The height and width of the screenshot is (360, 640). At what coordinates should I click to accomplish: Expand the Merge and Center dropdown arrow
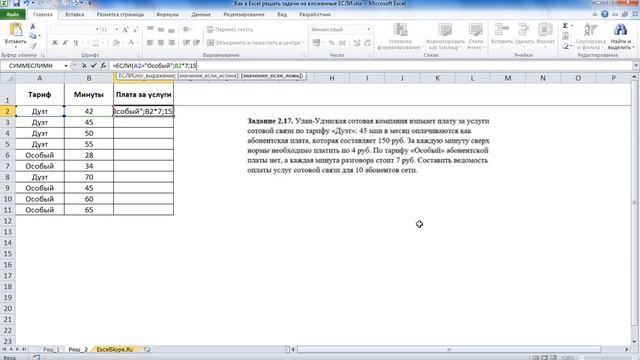click(x=304, y=42)
